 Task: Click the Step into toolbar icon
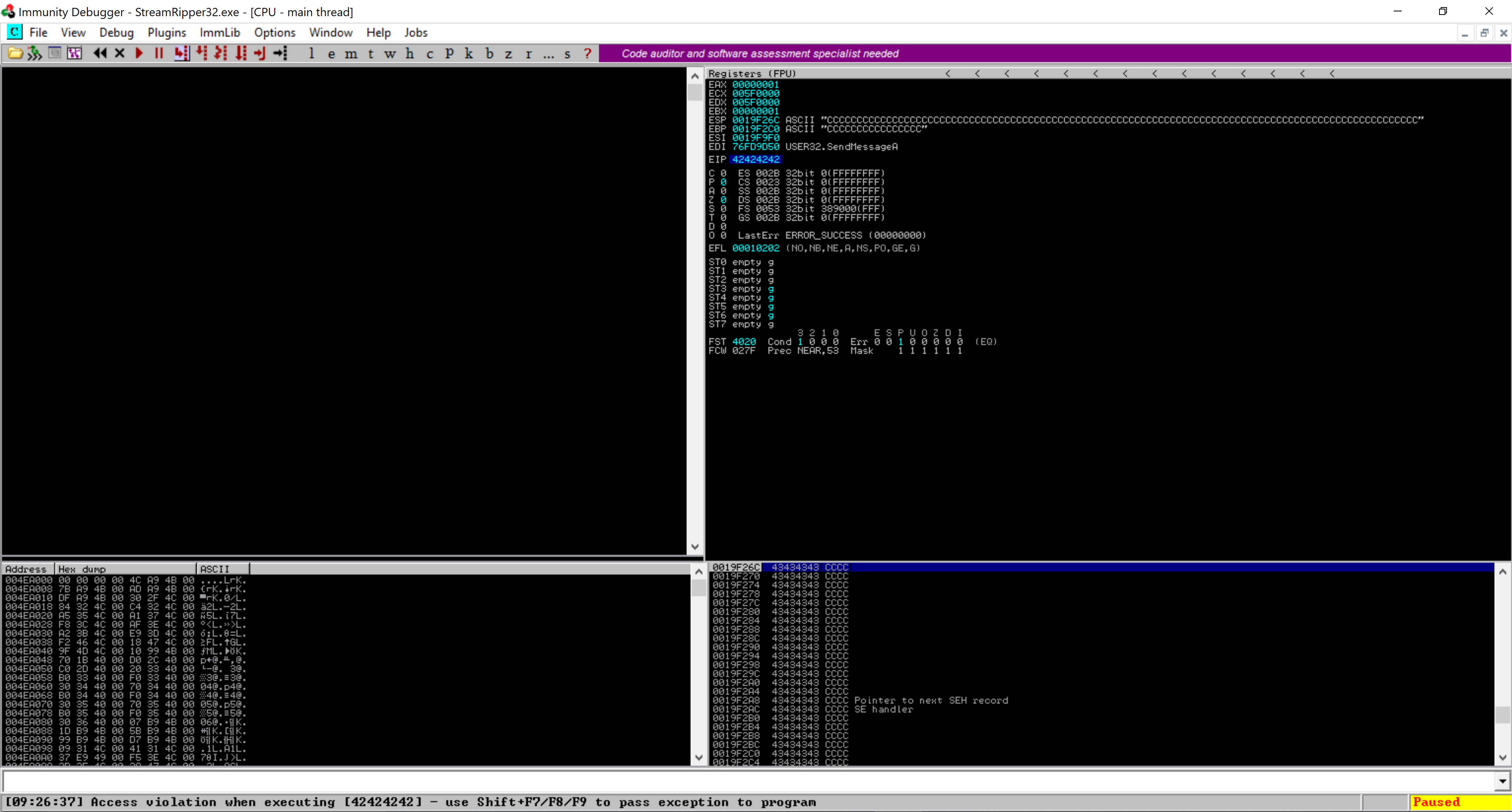point(181,54)
